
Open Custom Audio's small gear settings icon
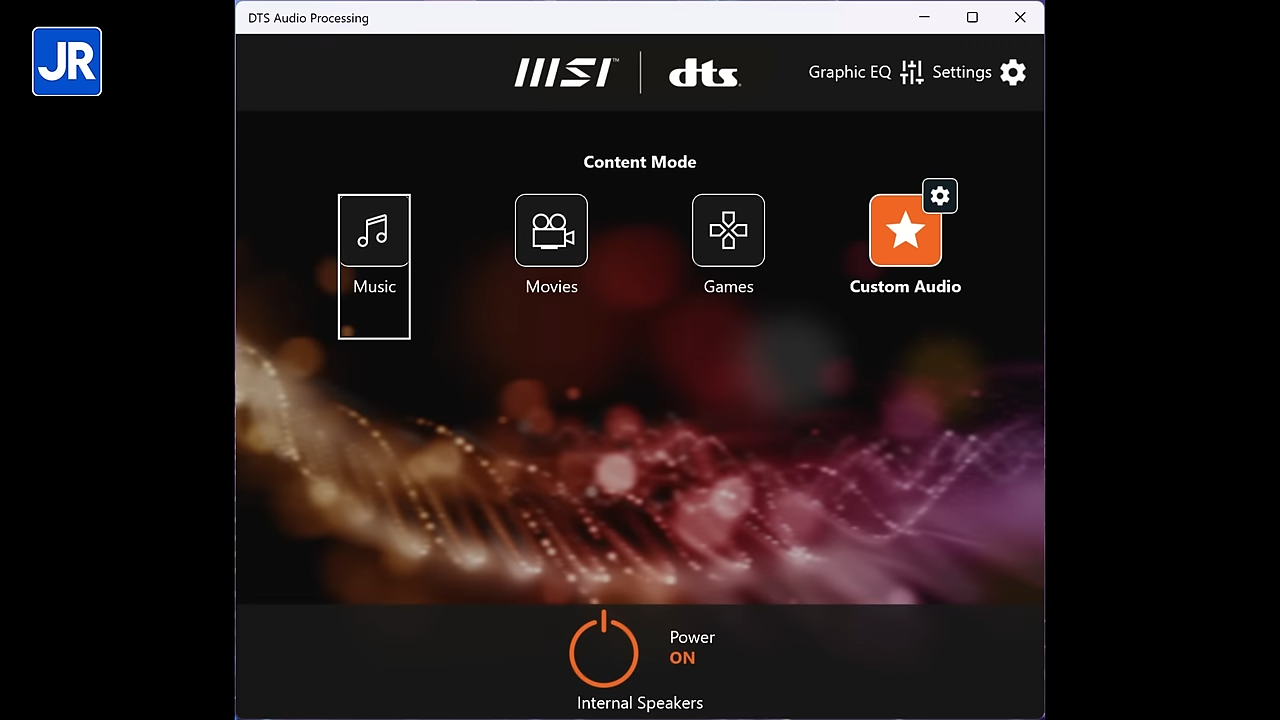939,196
